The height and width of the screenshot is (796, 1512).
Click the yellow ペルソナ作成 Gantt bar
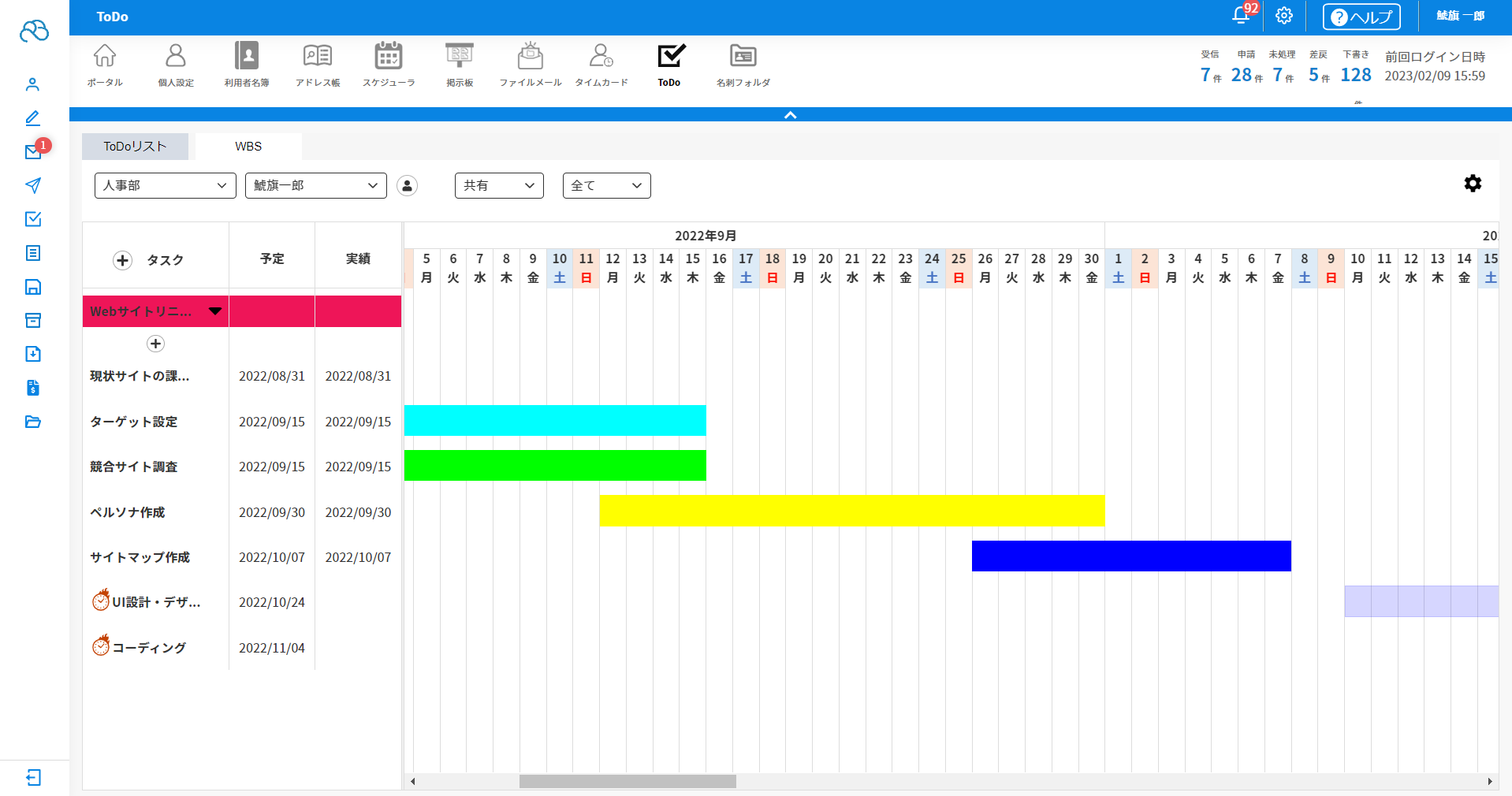pyautogui.click(x=851, y=511)
